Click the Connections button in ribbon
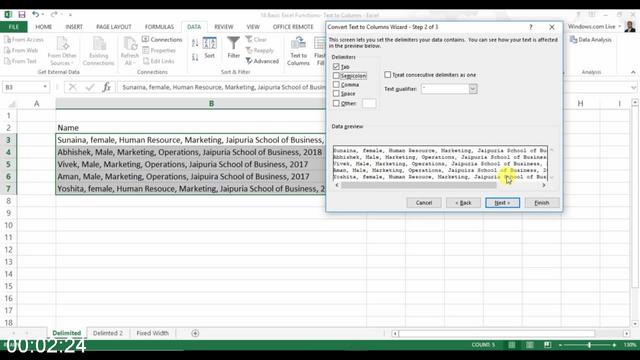Image resolution: width=640 pixels, height=360 pixels. tap(162, 40)
